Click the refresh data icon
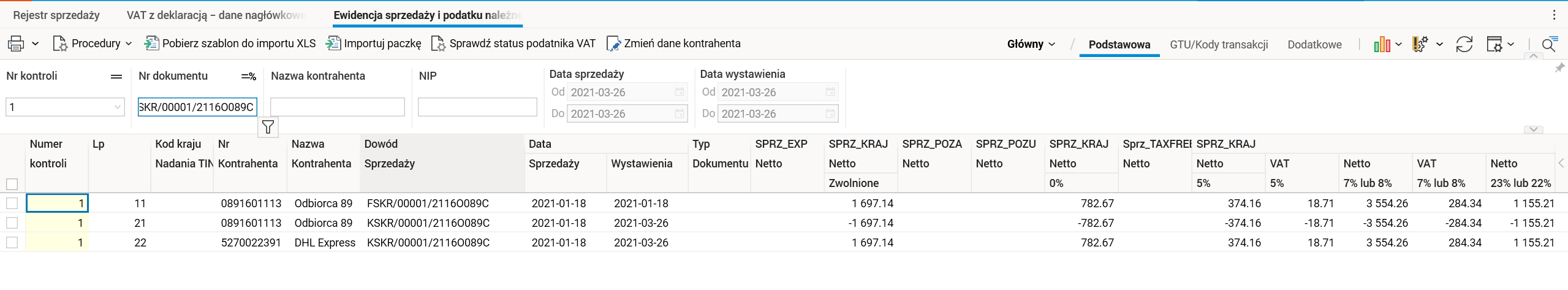The height and width of the screenshot is (290, 1568). 1464,44
